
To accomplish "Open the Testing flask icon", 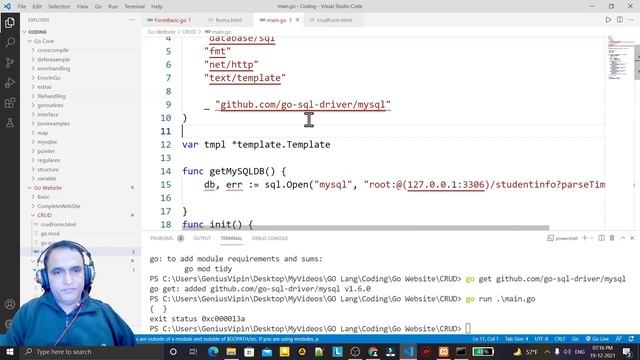I will click(10, 122).
